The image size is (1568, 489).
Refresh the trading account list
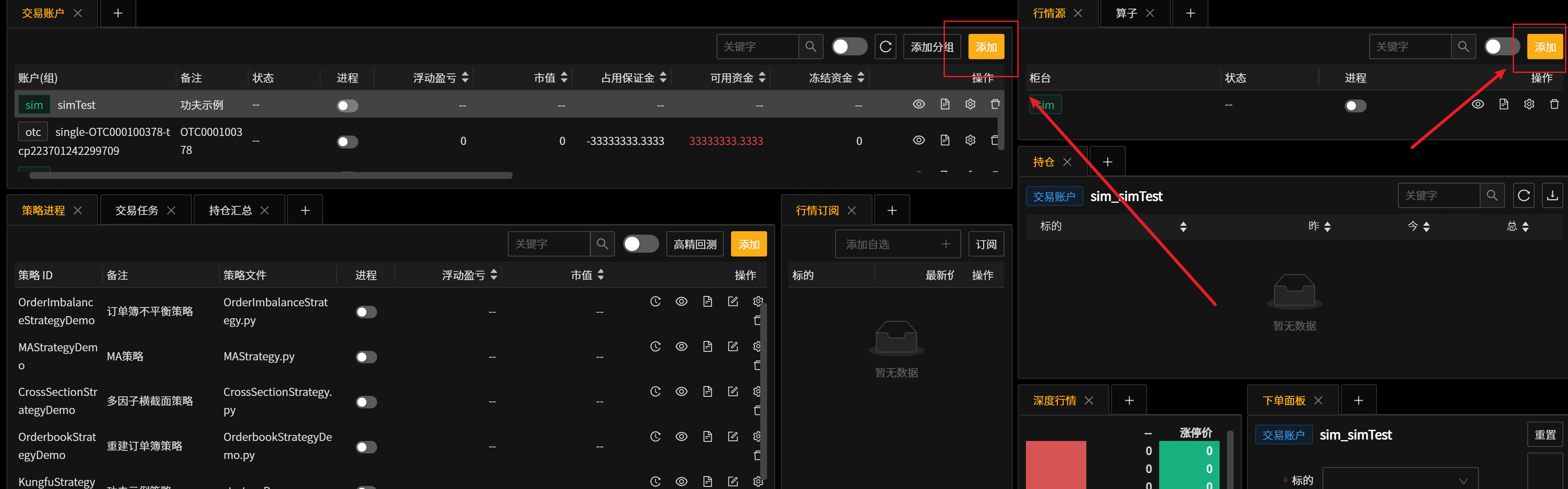tap(886, 47)
